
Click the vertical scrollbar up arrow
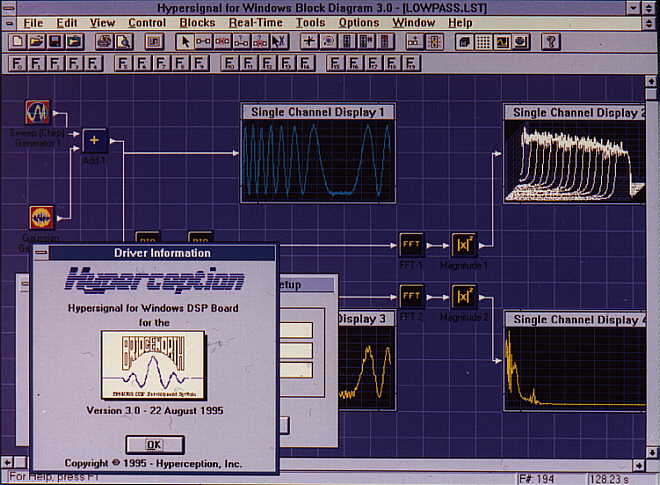[x=651, y=81]
